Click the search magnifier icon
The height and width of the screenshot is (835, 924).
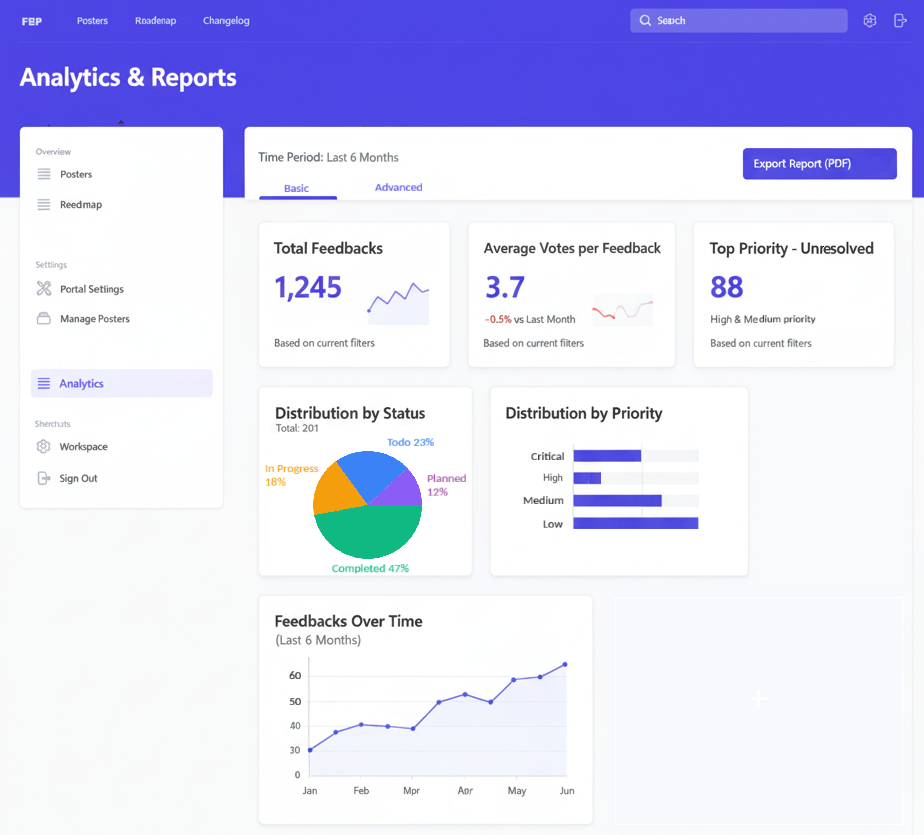coord(646,21)
